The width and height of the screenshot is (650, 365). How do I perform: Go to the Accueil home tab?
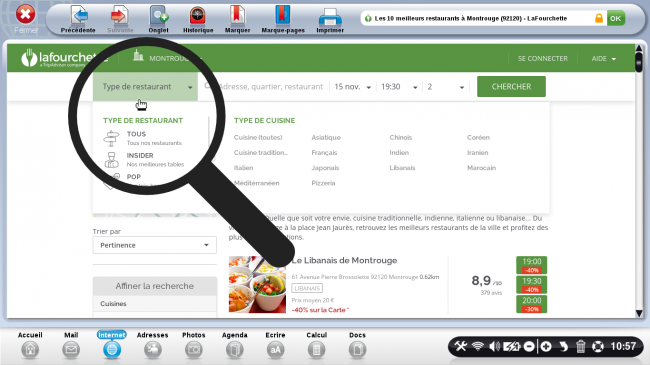(x=30, y=346)
